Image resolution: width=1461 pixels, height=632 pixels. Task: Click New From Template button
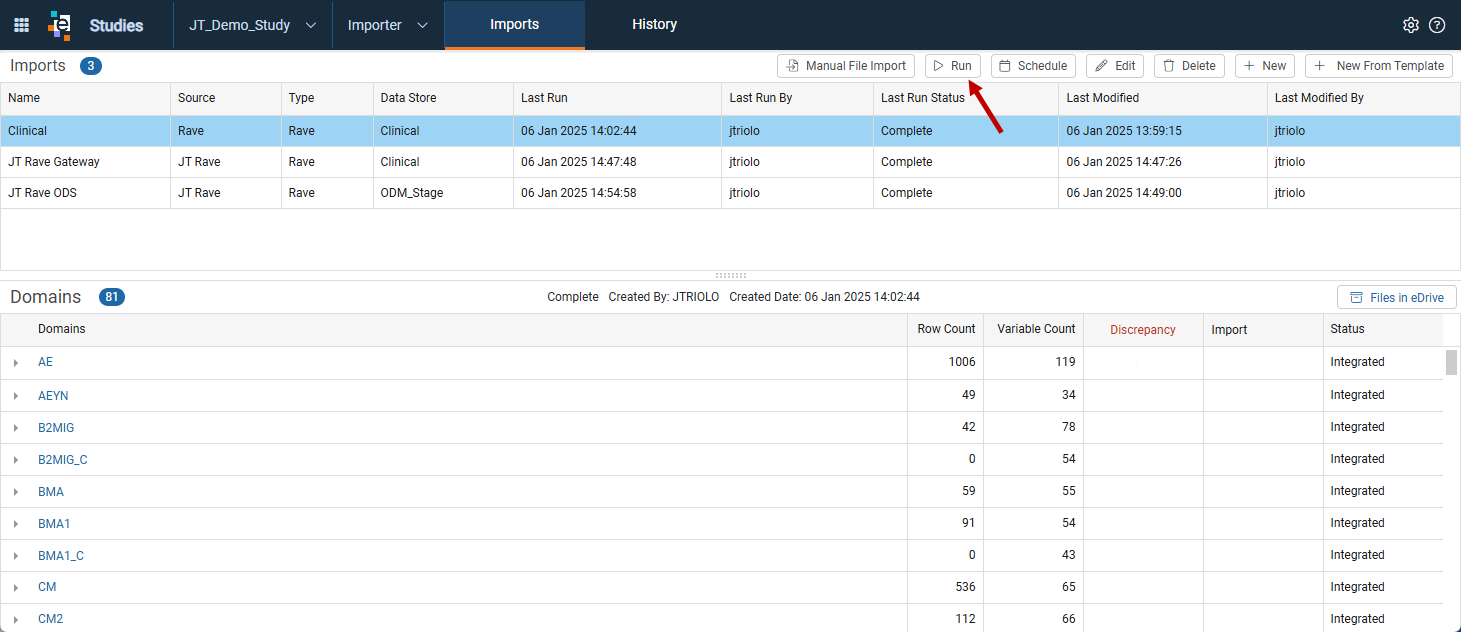(1380, 66)
